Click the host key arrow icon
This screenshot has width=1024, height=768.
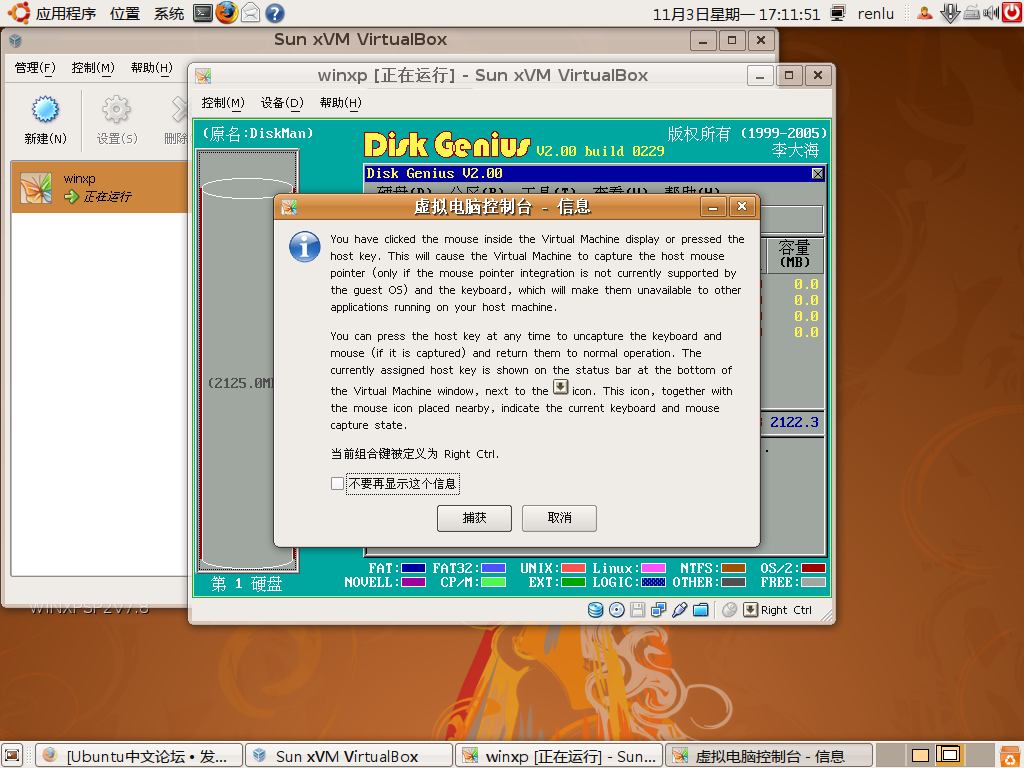click(x=750, y=610)
